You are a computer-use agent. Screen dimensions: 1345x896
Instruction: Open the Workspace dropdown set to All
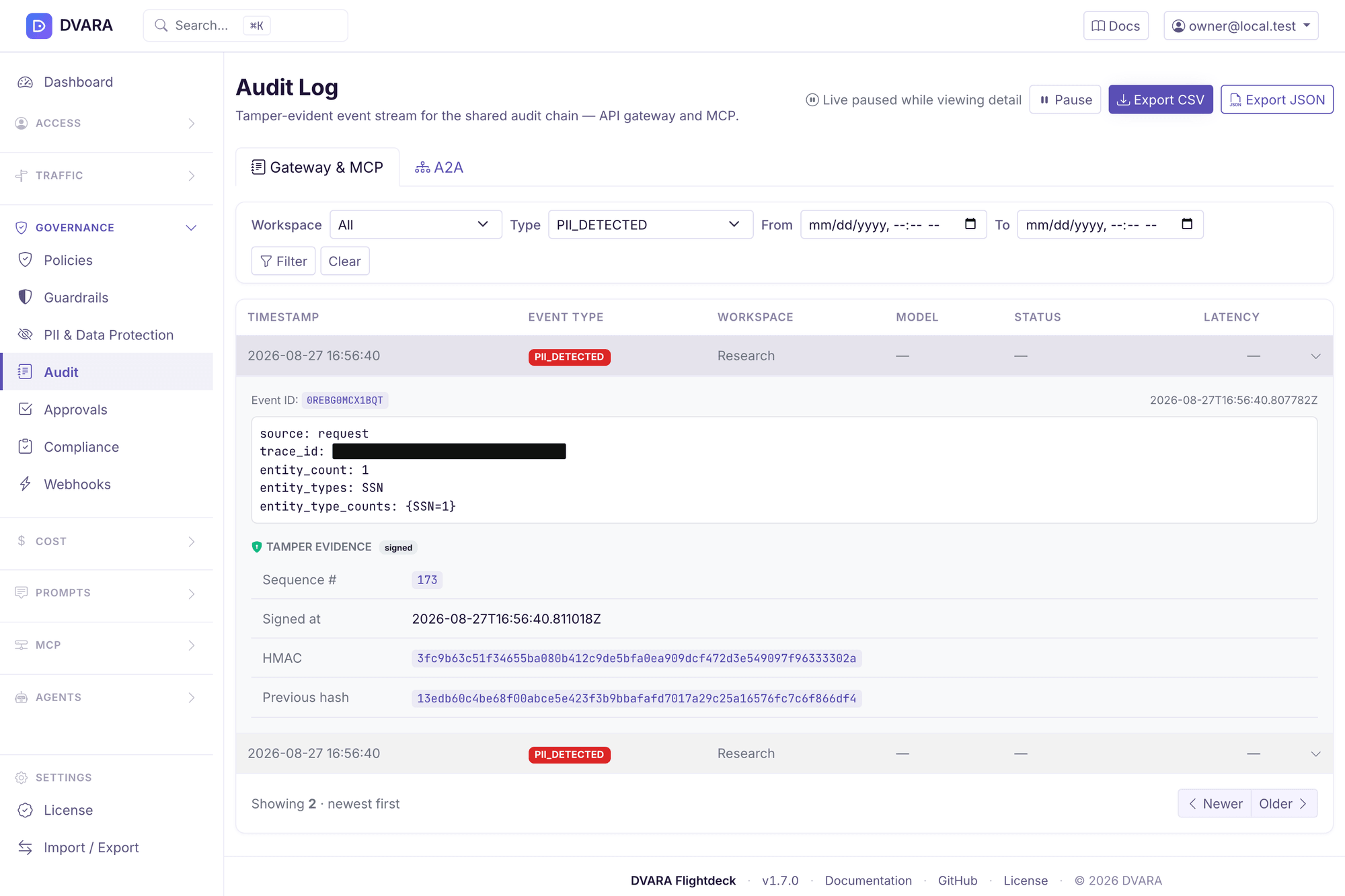click(416, 225)
